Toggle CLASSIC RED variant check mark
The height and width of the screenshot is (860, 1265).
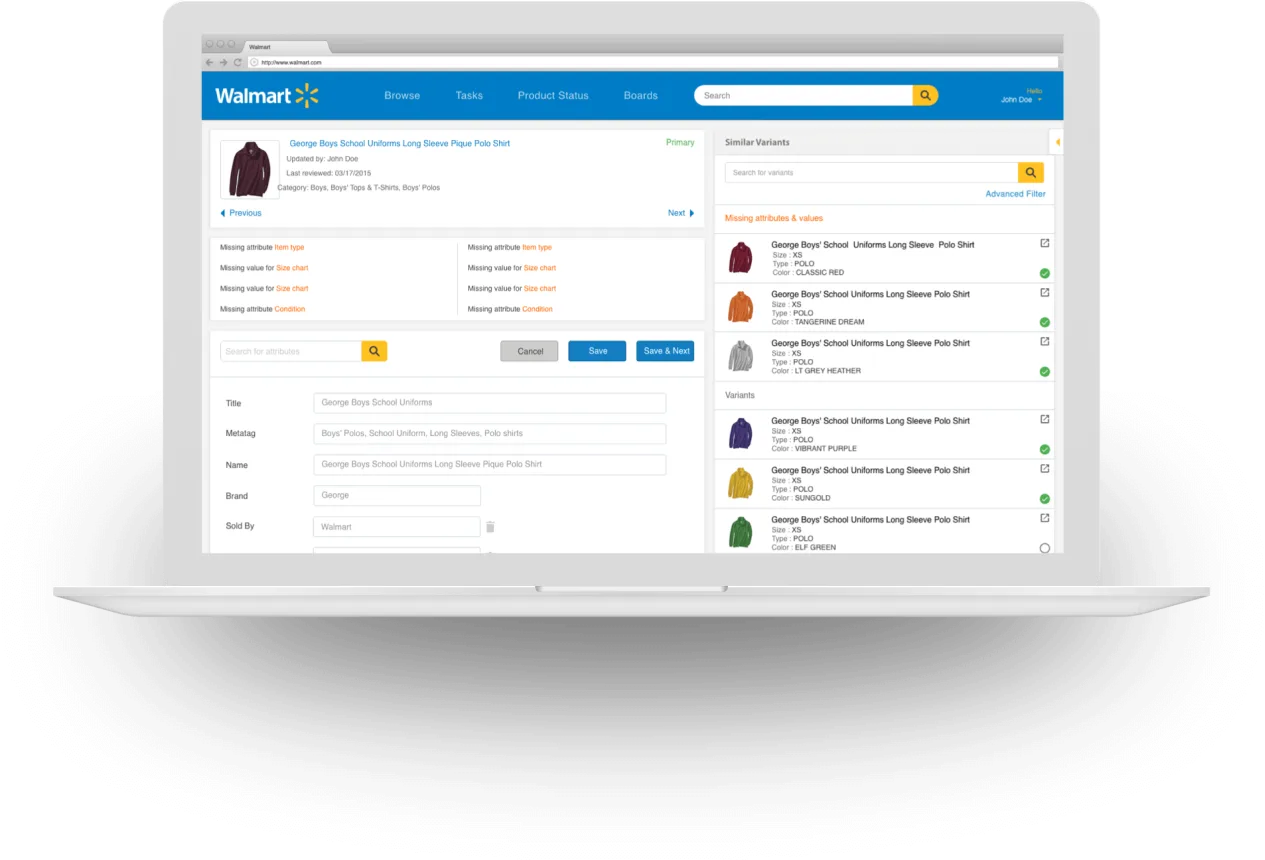pyautogui.click(x=1045, y=273)
